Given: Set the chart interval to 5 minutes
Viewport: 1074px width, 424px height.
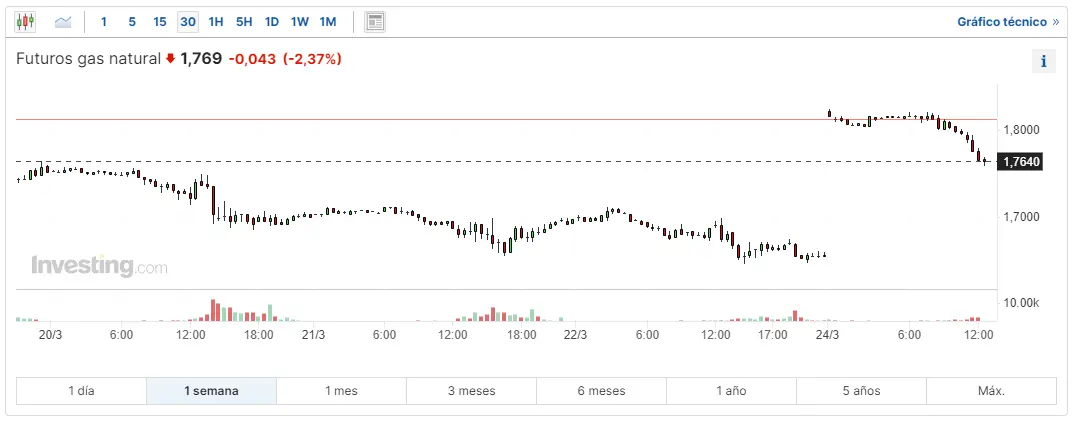Looking at the screenshot, I should click(132, 21).
